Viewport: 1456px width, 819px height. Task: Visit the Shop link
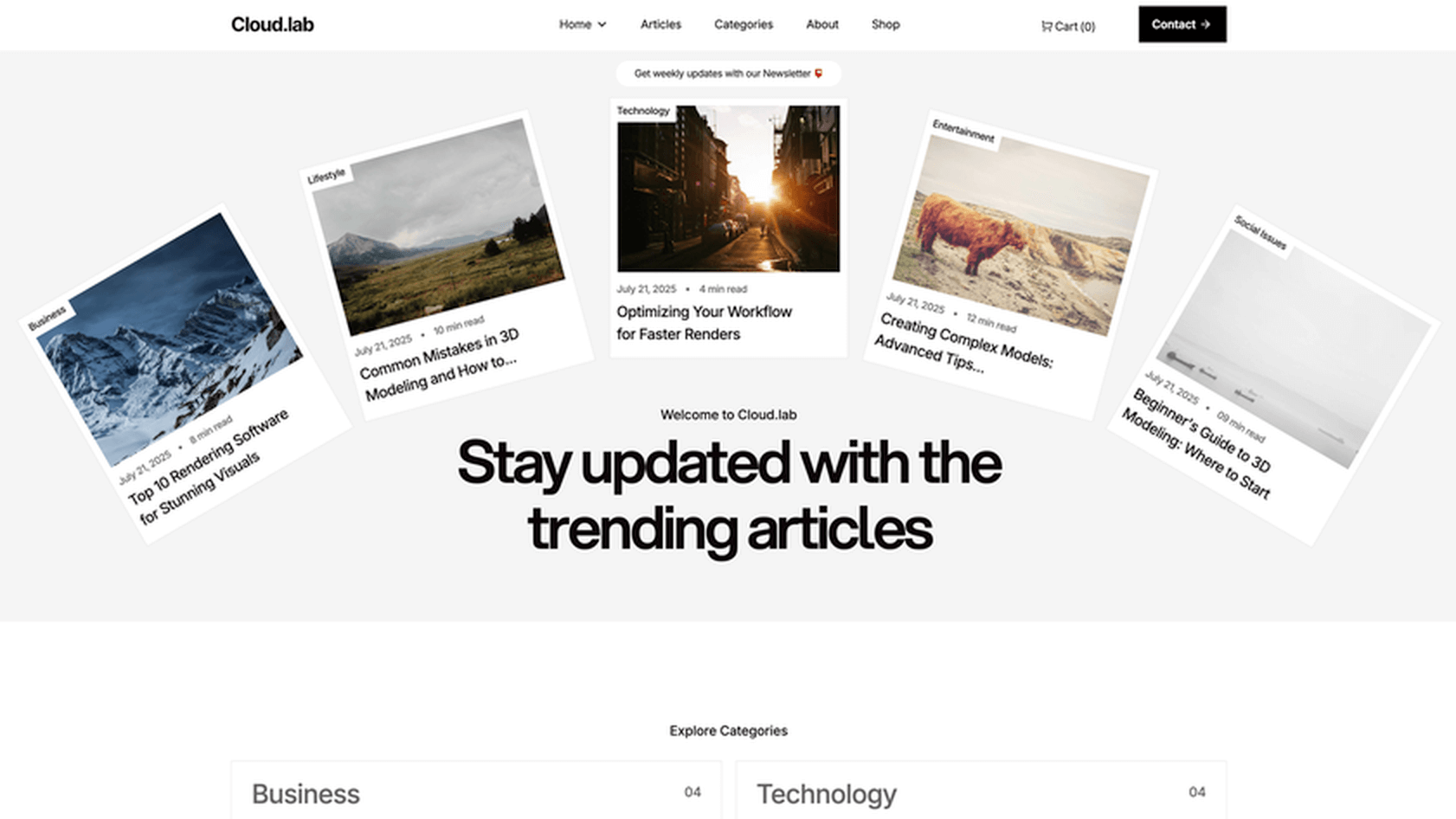click(x=886, y=24)
